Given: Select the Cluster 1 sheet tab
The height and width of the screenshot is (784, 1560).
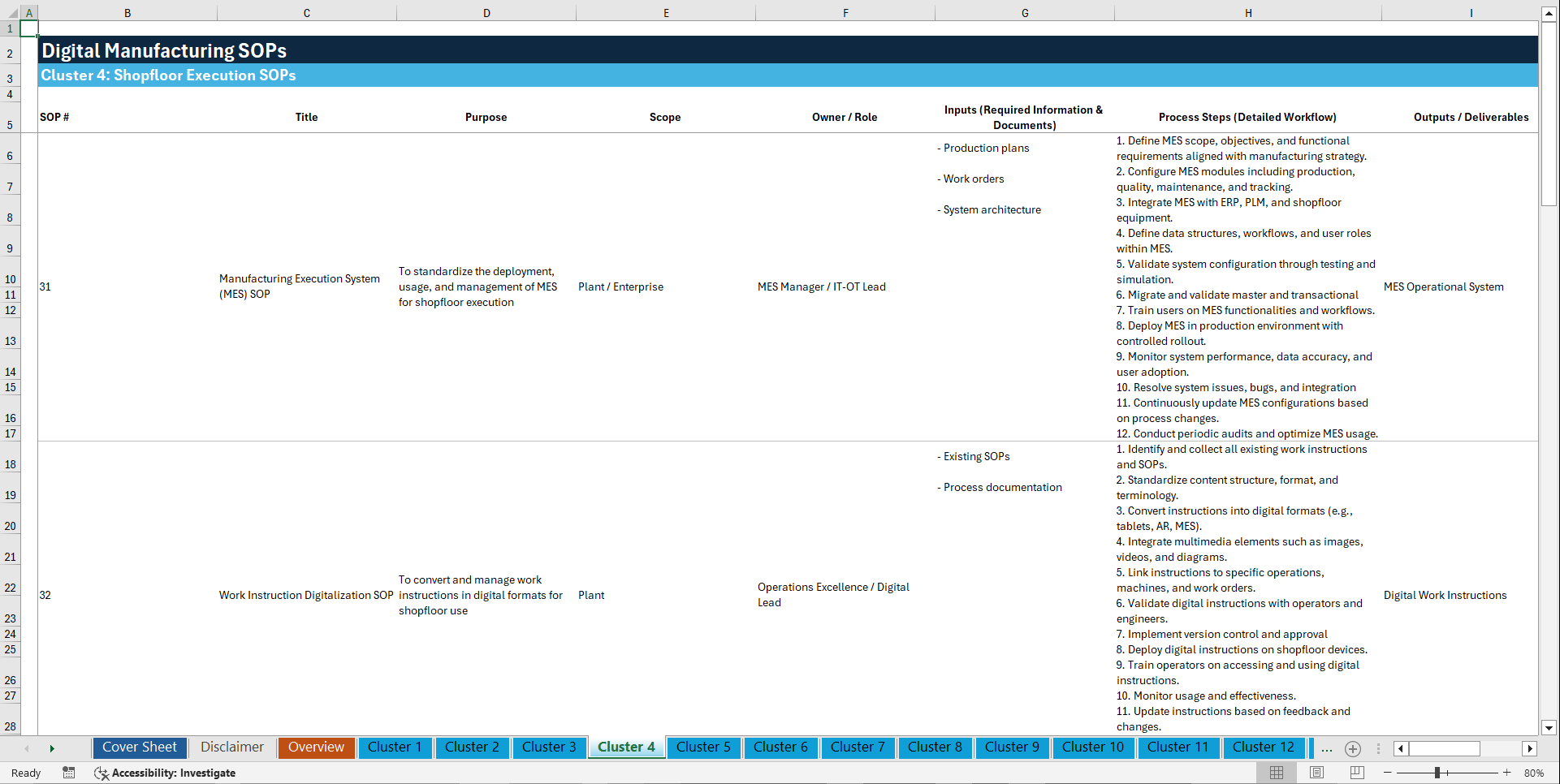Looking at the screenshot, I should pos(395,747).
